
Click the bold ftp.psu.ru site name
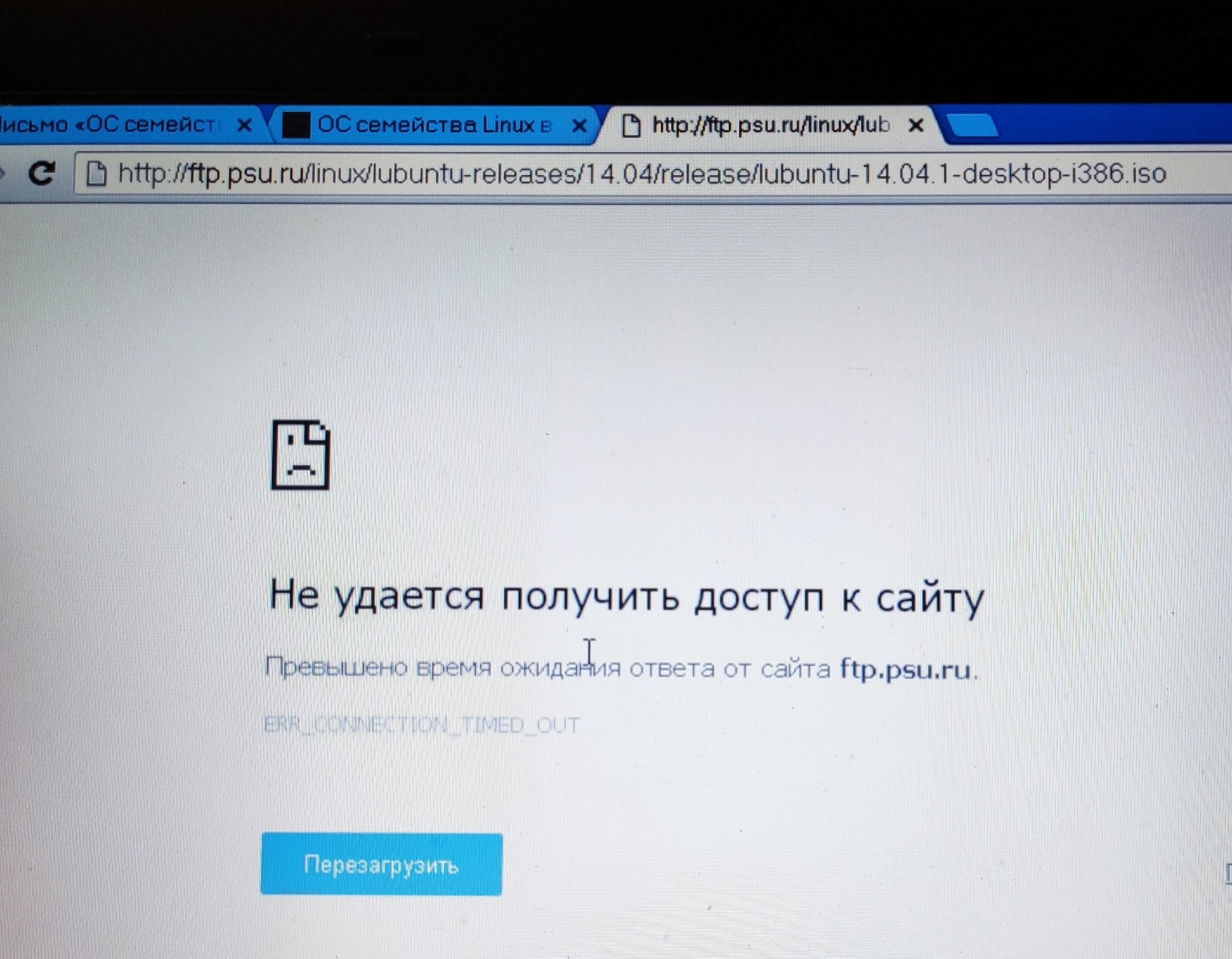(x=905, y=669)
